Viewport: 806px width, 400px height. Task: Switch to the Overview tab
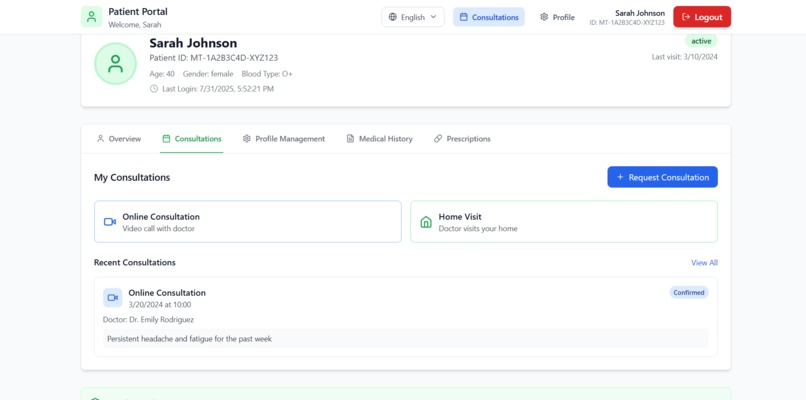119,139
